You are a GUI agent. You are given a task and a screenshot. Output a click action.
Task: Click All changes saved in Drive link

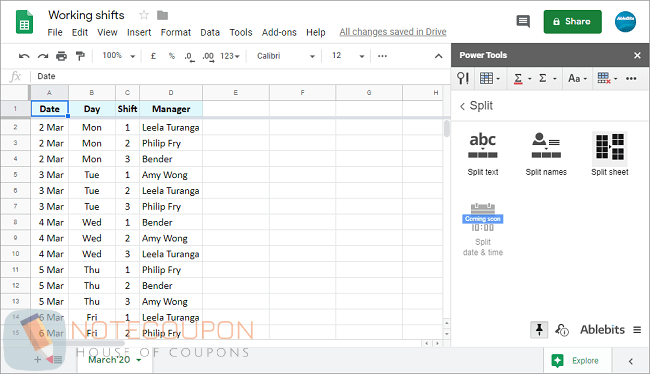(x=393, y=32)
